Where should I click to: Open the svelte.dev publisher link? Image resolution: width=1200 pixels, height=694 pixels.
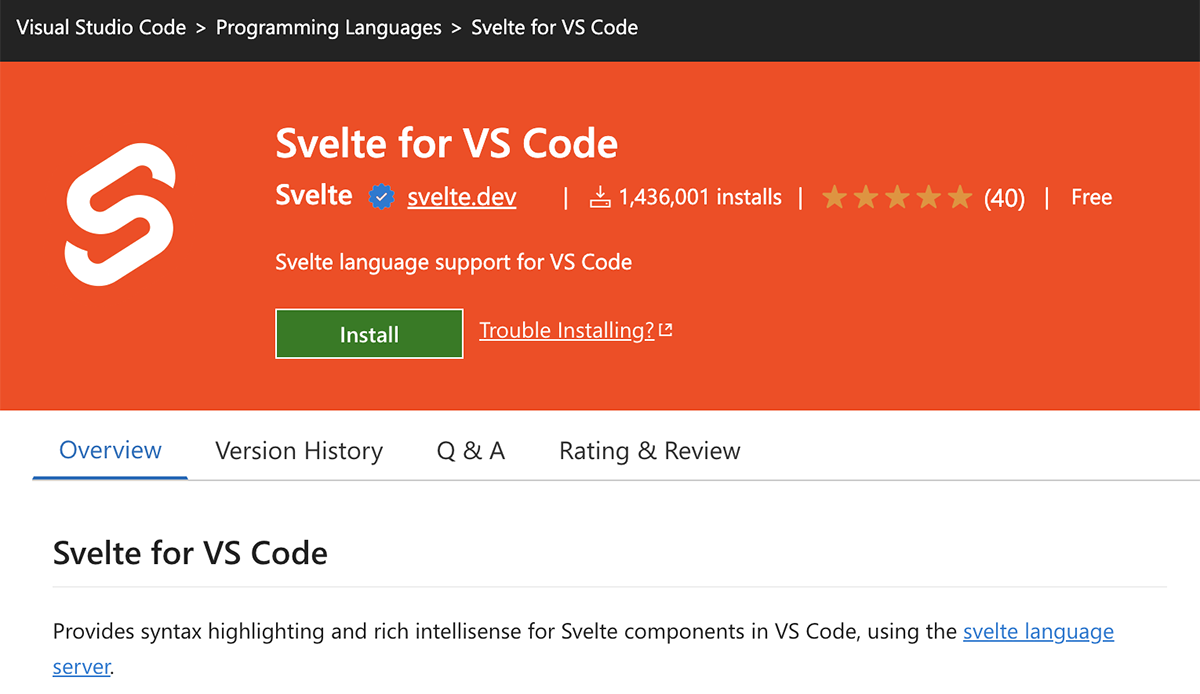pos(462,197)
